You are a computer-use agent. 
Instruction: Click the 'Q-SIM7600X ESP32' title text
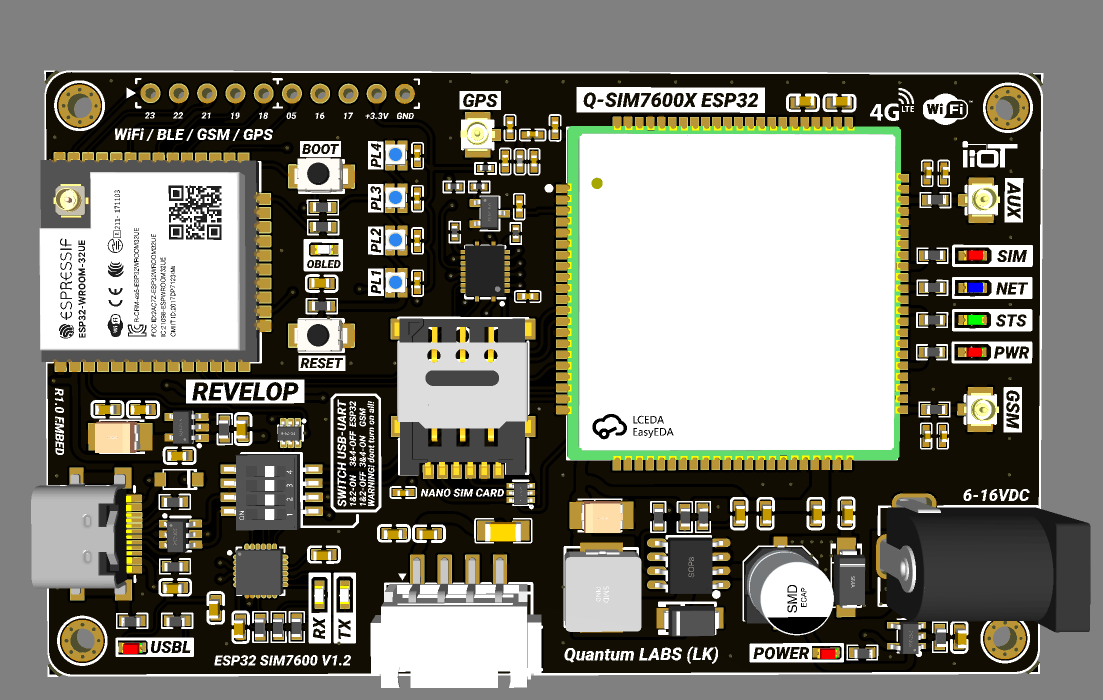coord(671,101)
